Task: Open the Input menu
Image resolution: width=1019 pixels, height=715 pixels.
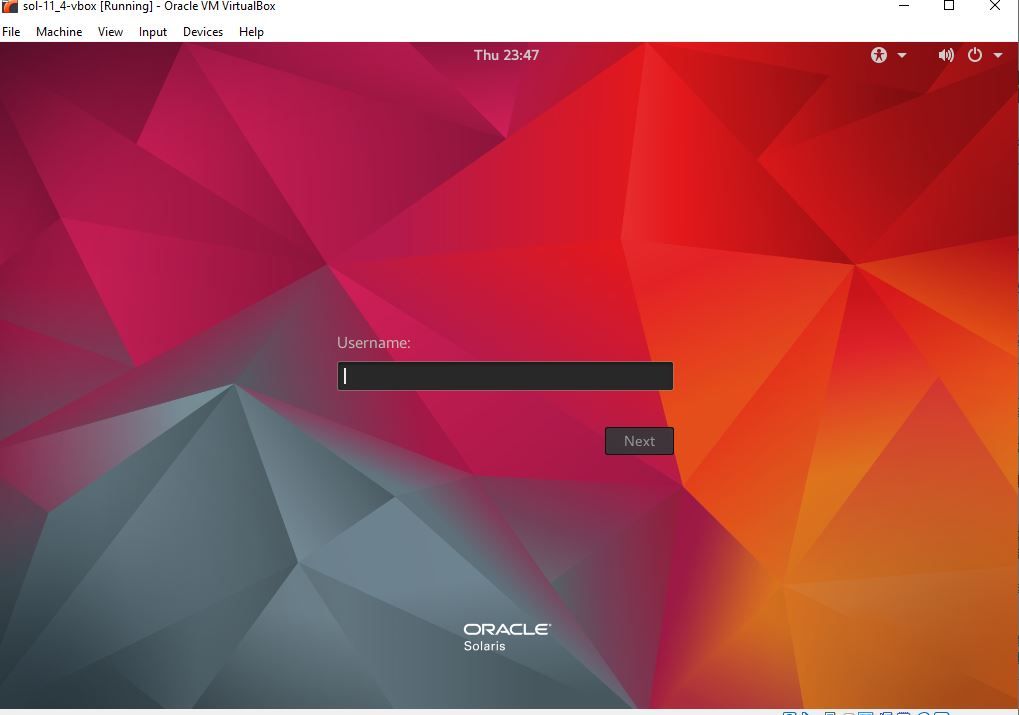Action: point(153,32)
